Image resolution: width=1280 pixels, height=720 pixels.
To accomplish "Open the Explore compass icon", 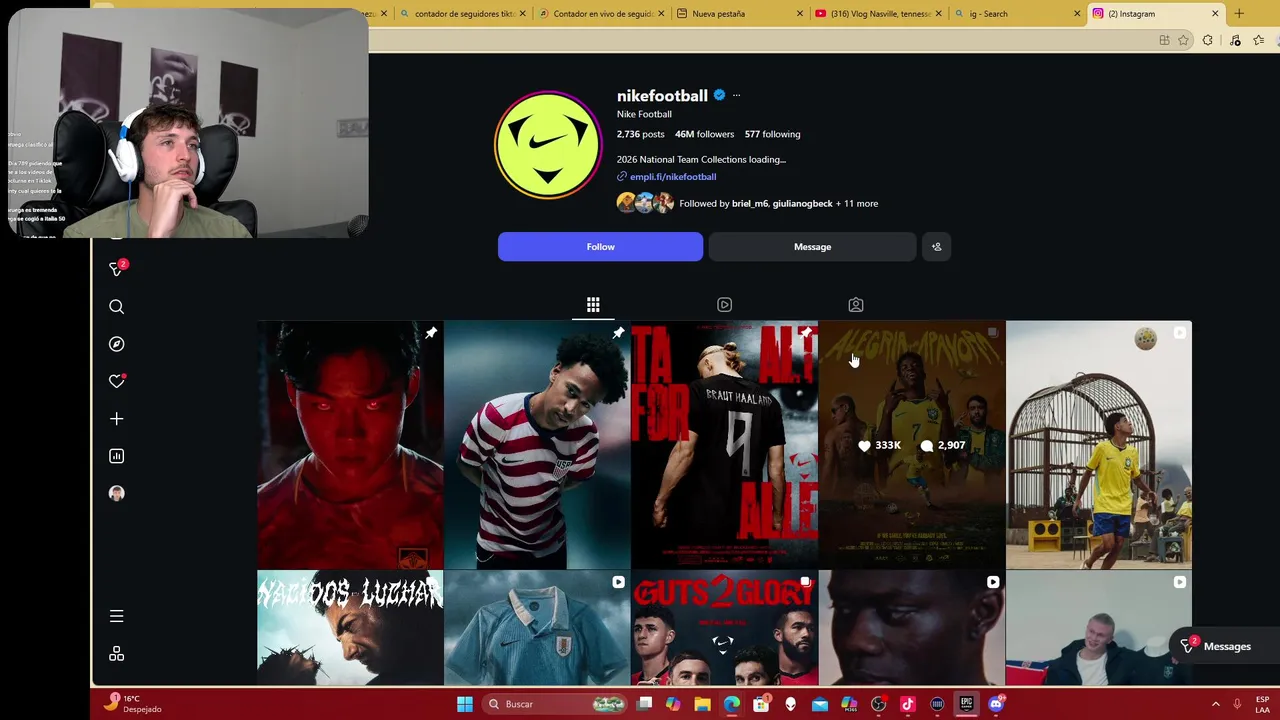I will pos(116,344).
